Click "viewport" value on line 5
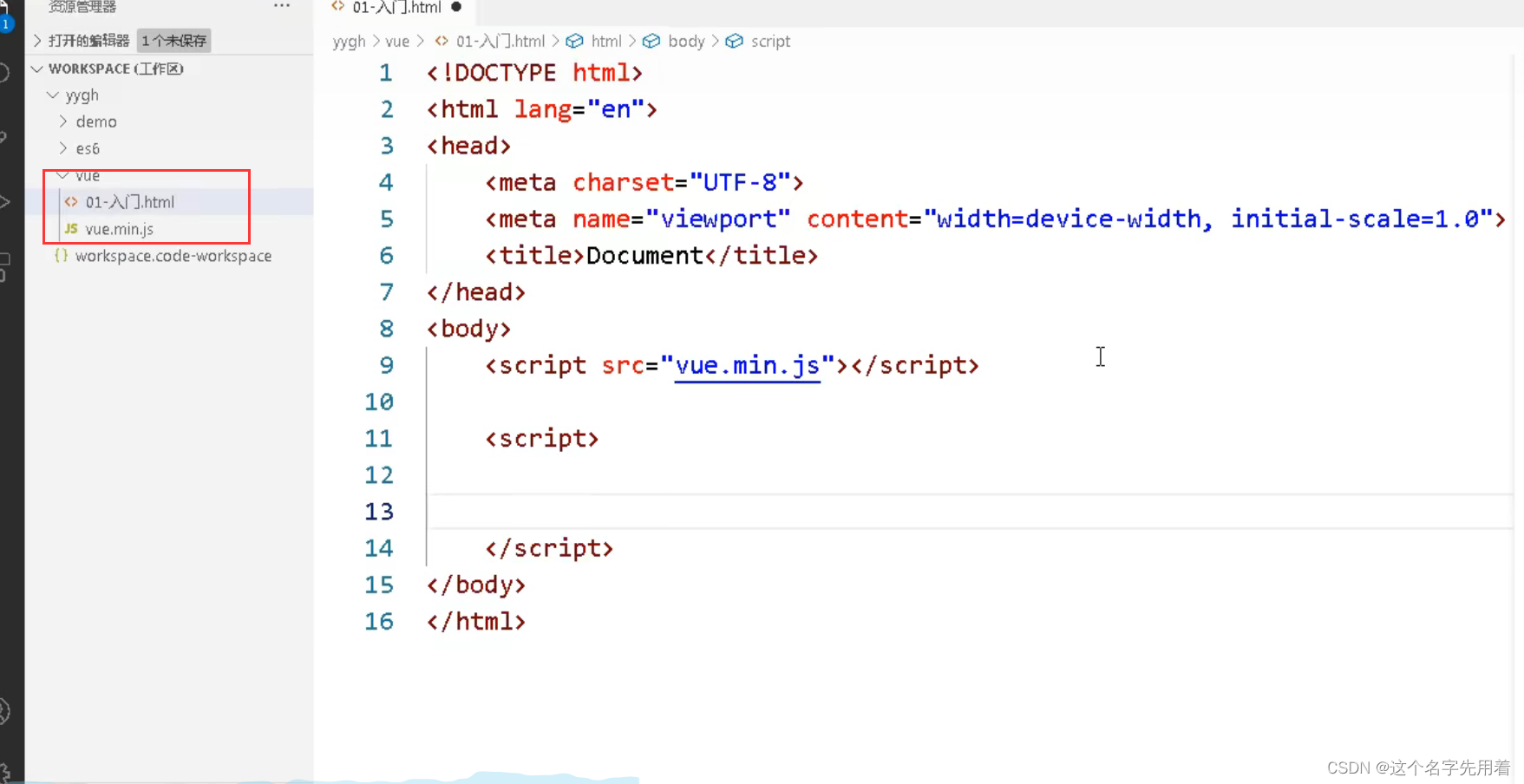 [x=718, y=219]
